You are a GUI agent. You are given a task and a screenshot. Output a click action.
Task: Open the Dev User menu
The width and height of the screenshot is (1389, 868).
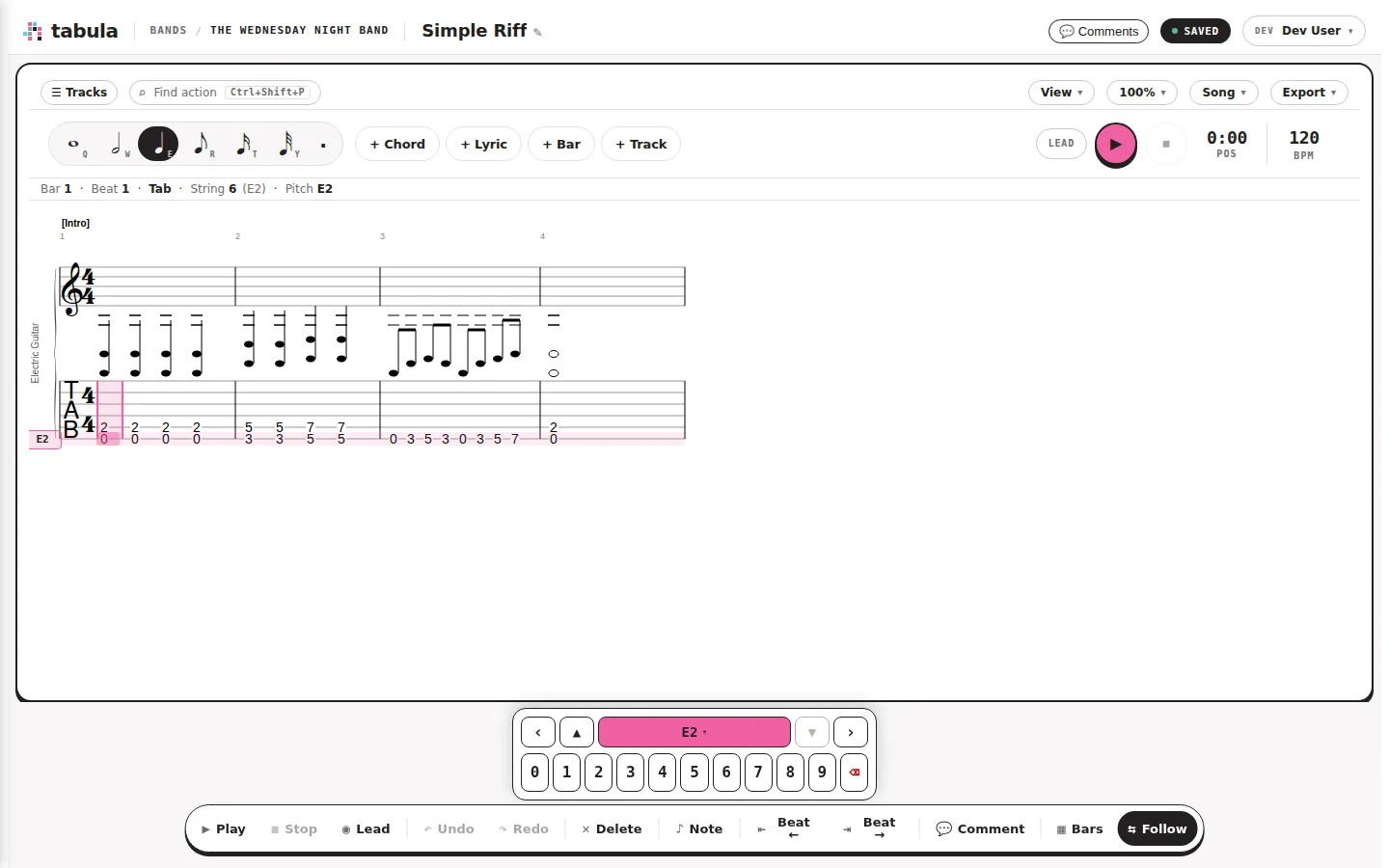coord(1304,31)
